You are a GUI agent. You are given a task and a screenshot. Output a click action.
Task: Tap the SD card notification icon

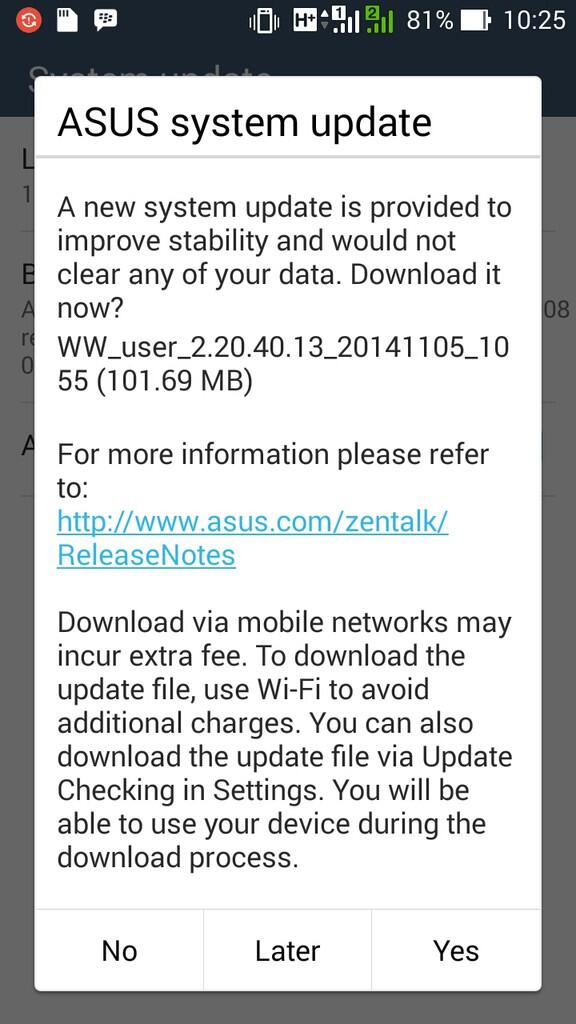(x=67, y=20)
